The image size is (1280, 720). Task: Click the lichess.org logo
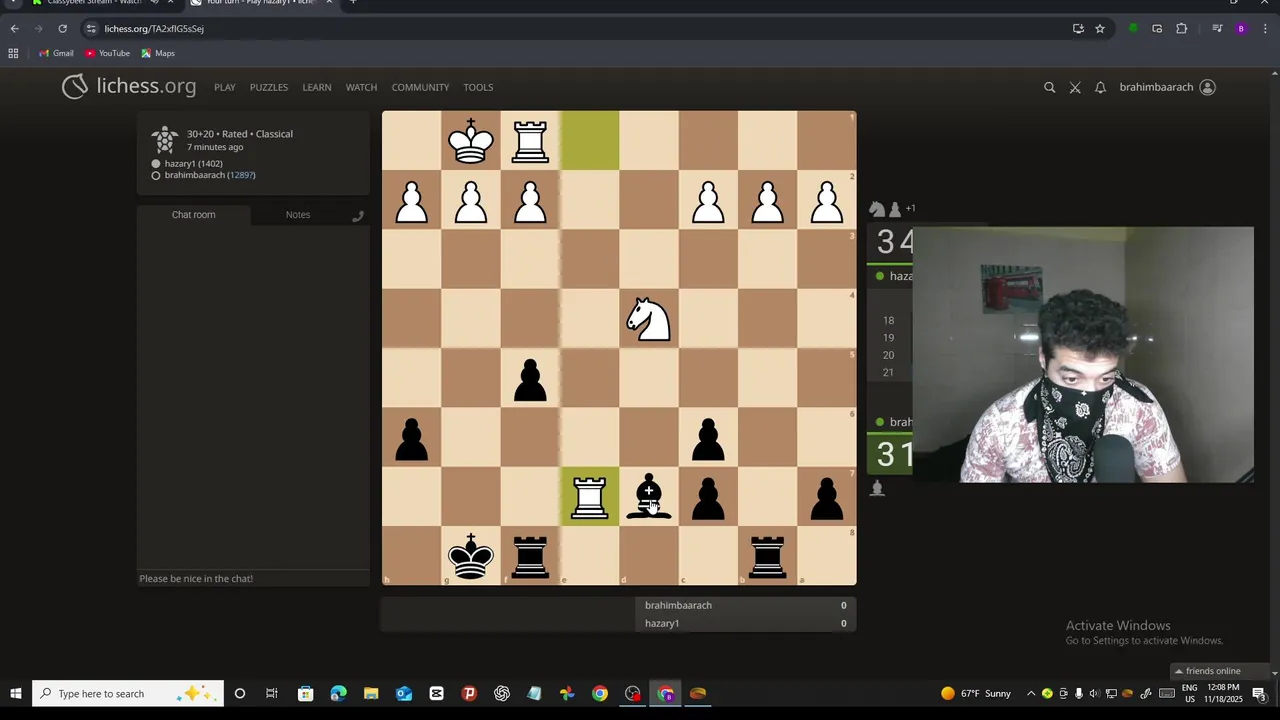click(x=128, y=87)
